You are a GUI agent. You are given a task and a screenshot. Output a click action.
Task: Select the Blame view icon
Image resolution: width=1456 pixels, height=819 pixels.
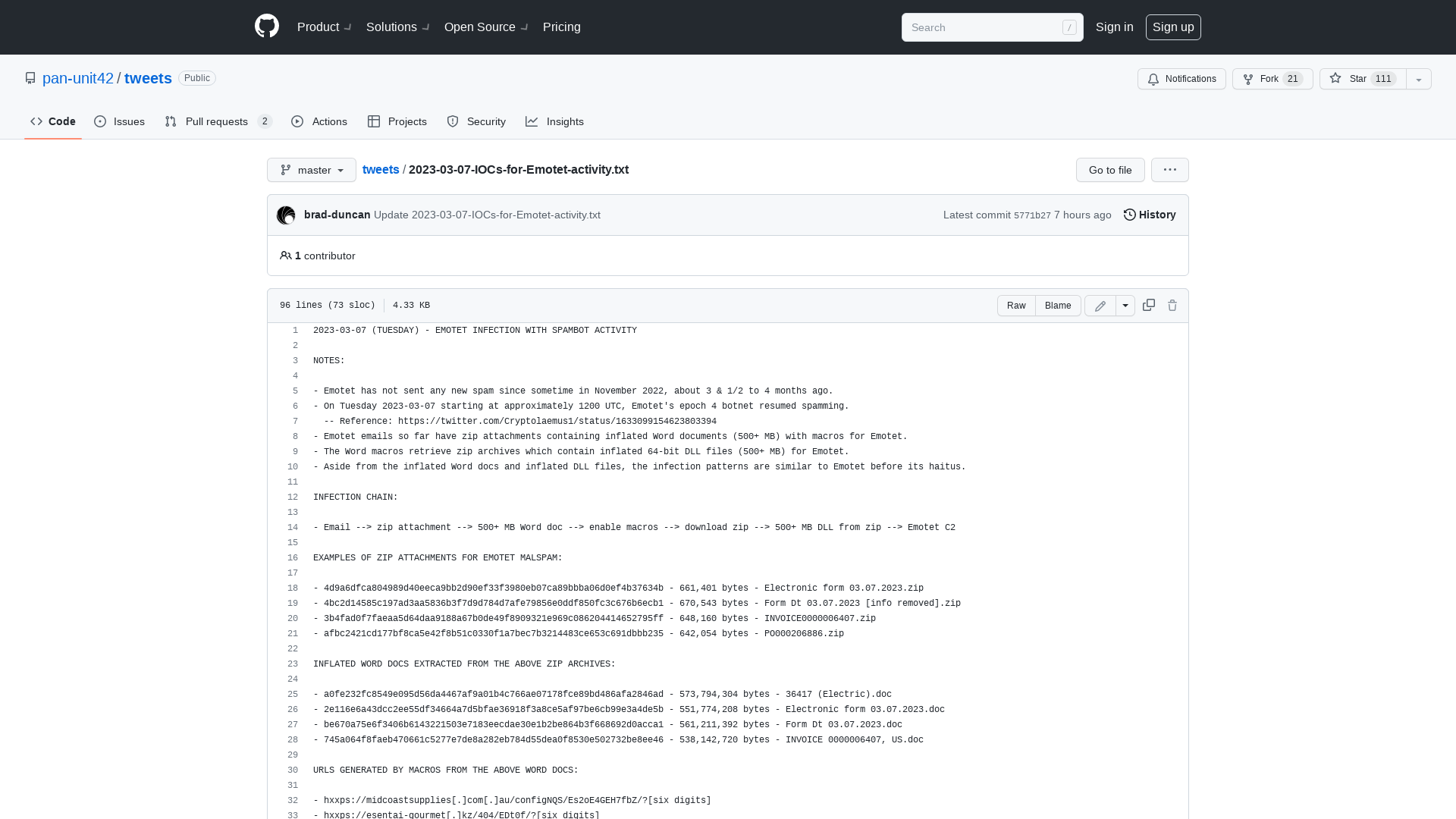coord(1058,305)
